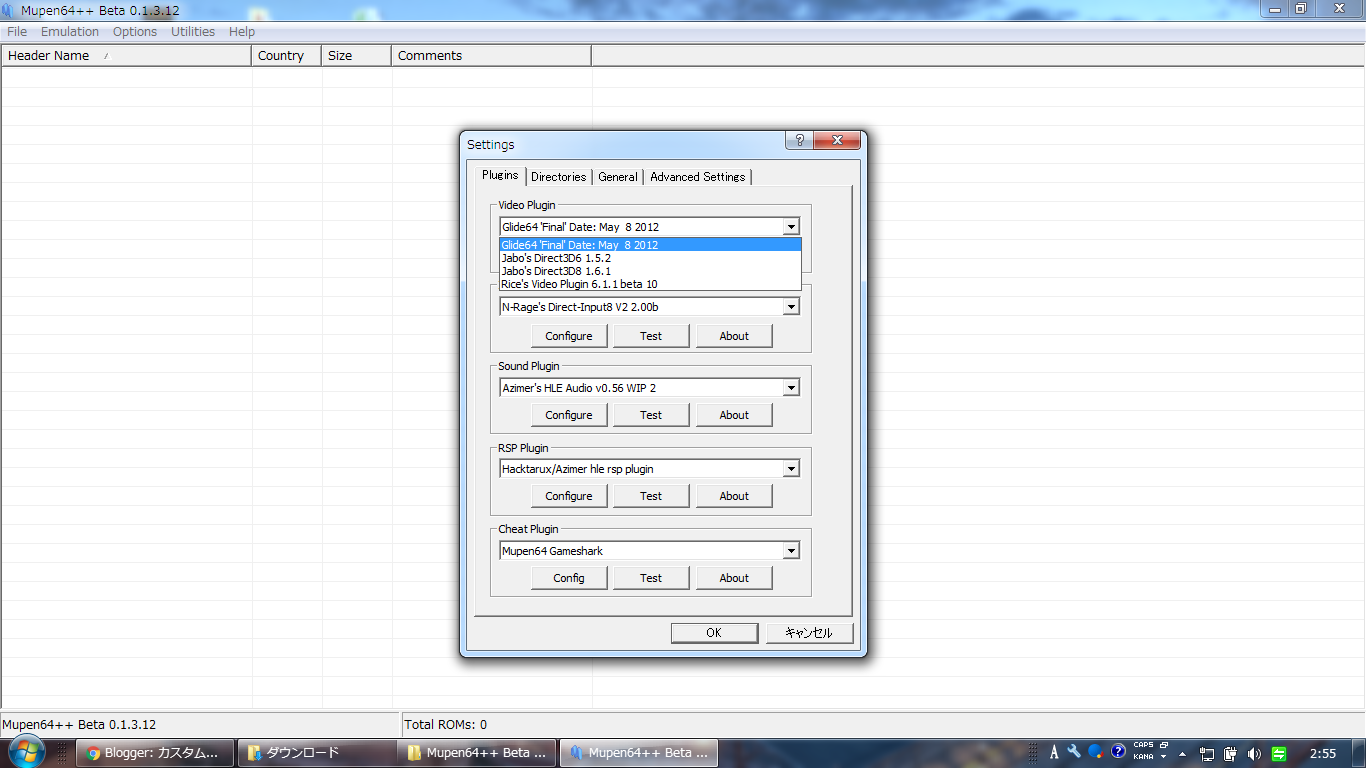Screen dimensions: 1366x768
Task: Open the Help menu
Action: coord(242,32)
